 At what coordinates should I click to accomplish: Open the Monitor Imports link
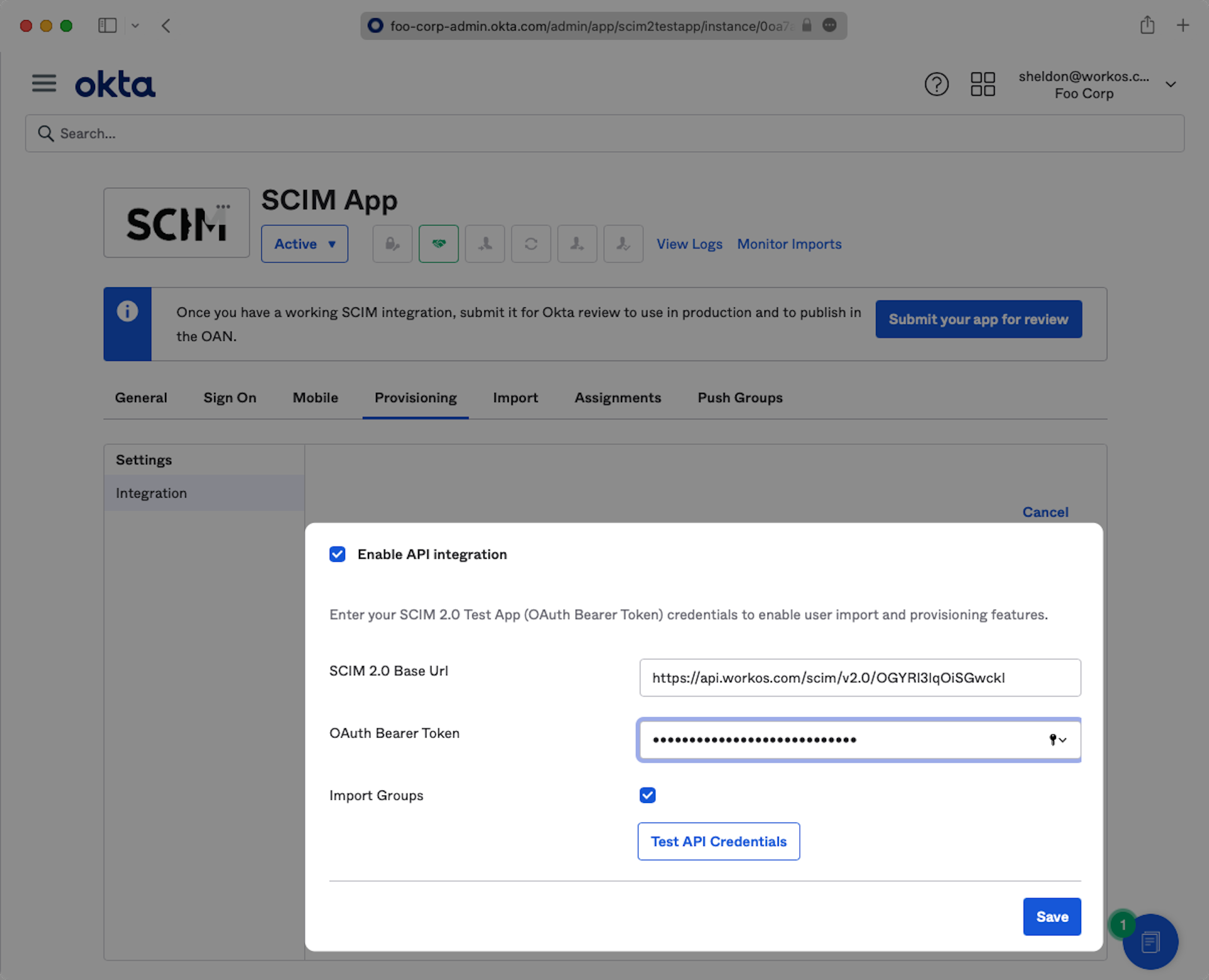coord(789,244)
